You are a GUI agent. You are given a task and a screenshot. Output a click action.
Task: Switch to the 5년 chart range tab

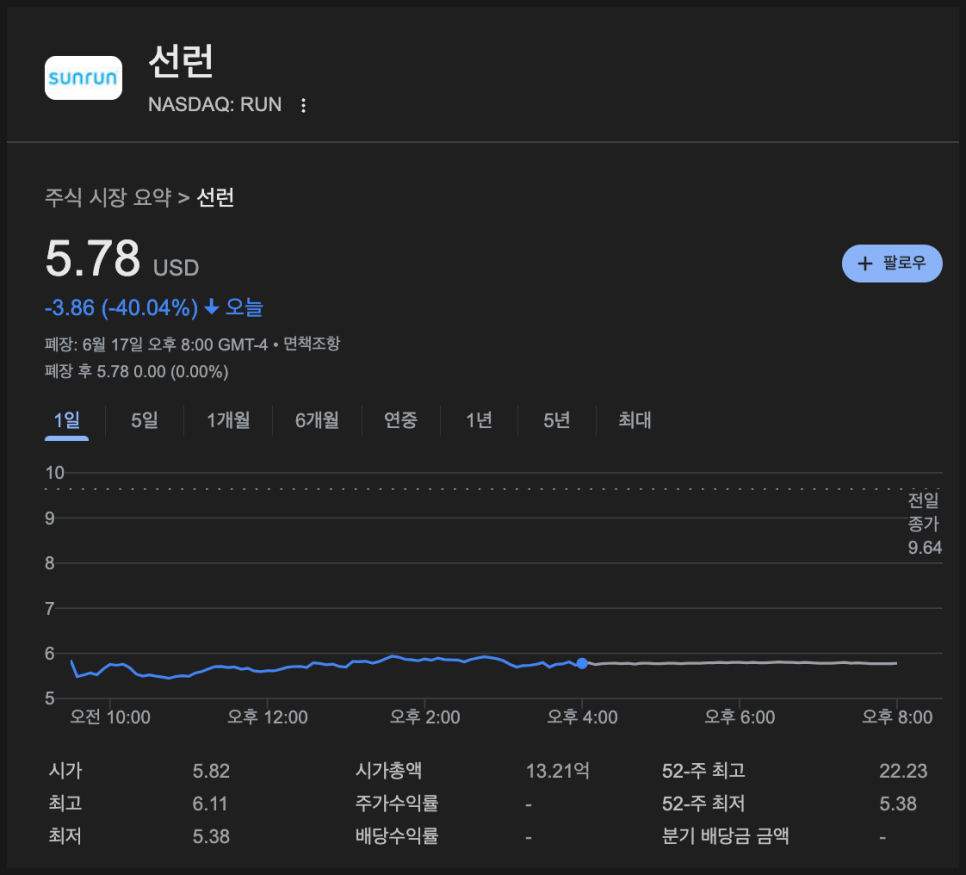[557, 420]
